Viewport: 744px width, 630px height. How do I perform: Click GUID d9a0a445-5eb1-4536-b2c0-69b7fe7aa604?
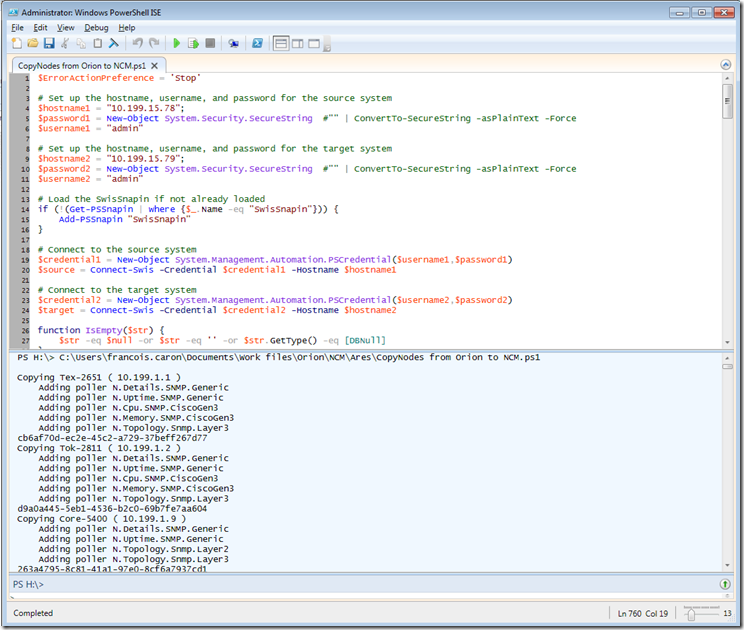pos(112,509)
